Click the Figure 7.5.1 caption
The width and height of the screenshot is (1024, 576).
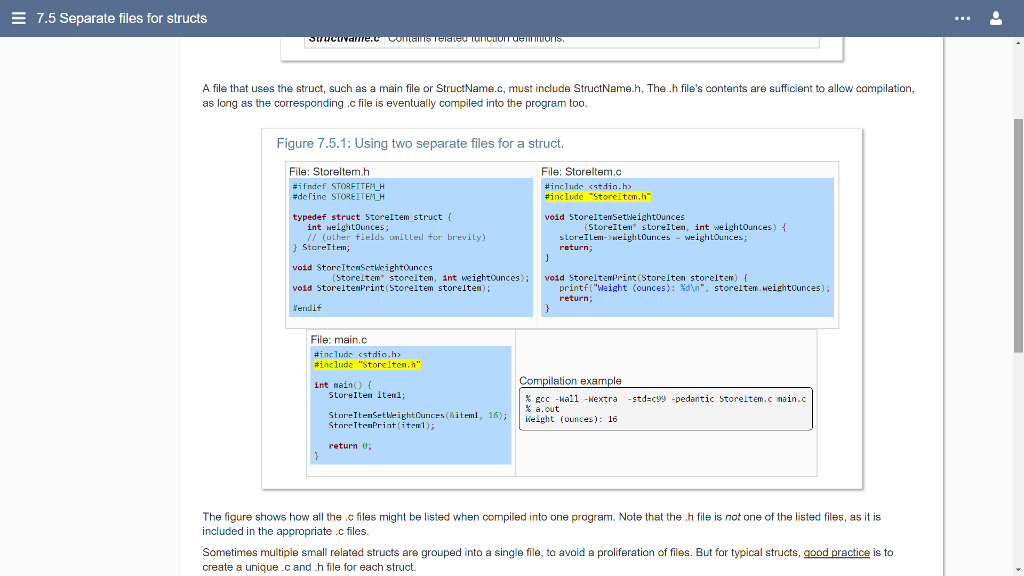pyautogui.click(x=420, y=143)
